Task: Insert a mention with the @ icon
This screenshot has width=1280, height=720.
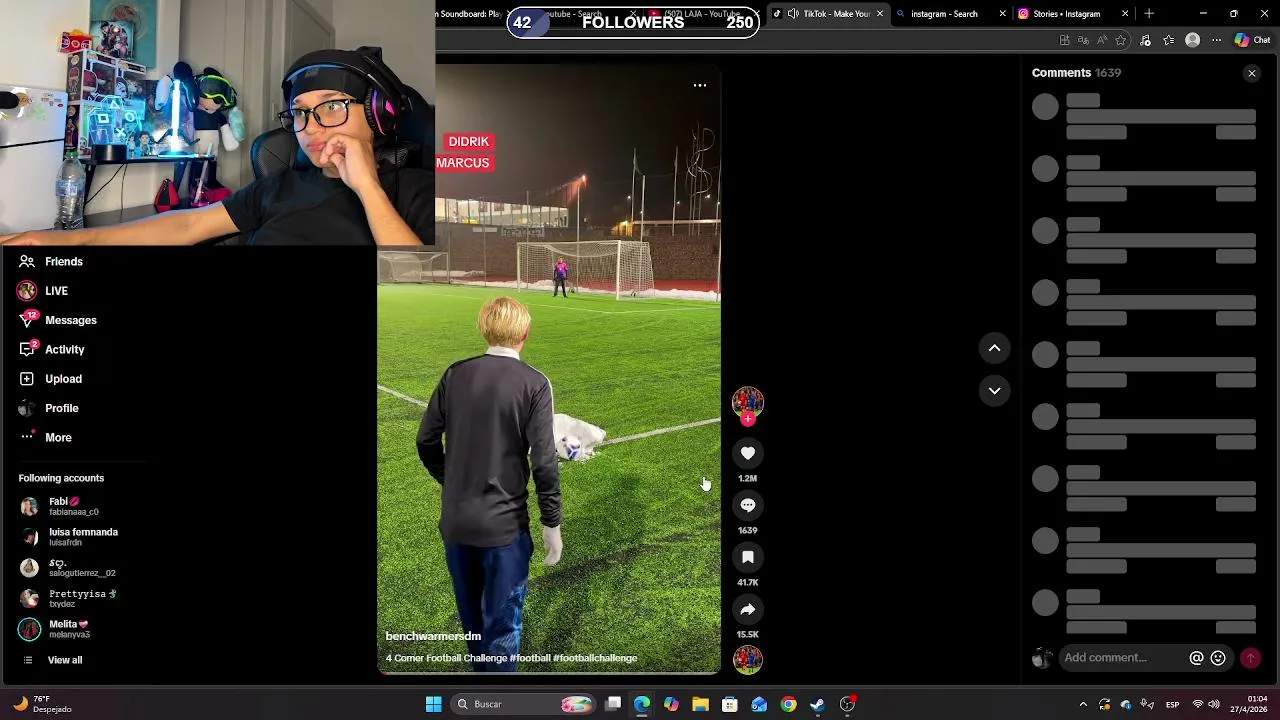Action: click(x=1196, y=658)
